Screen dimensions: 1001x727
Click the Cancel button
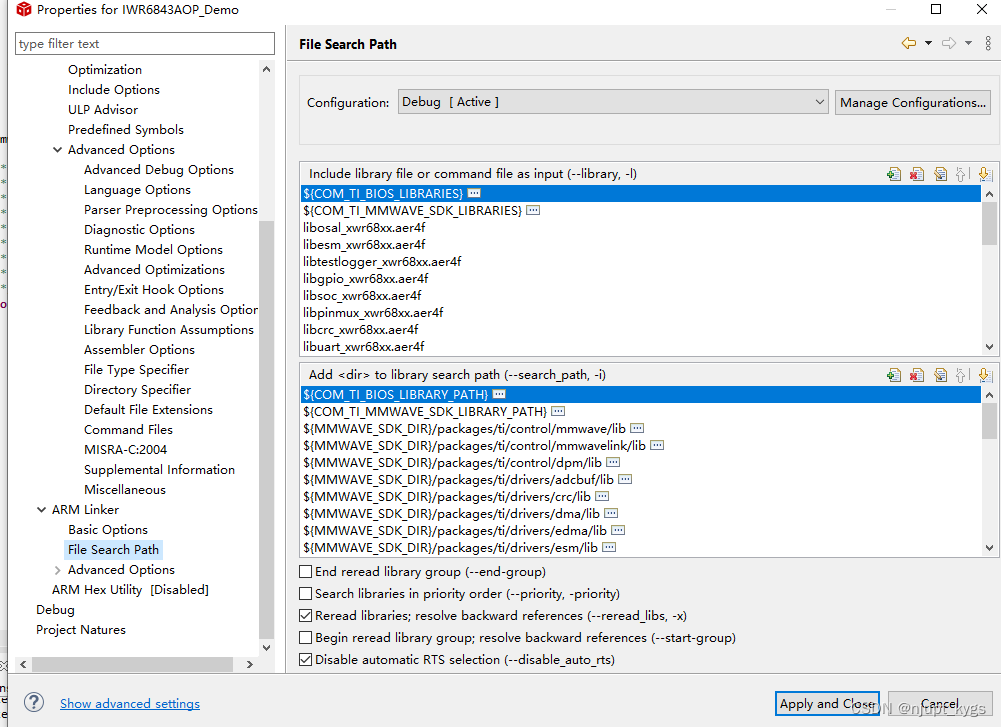pos(939,703)
